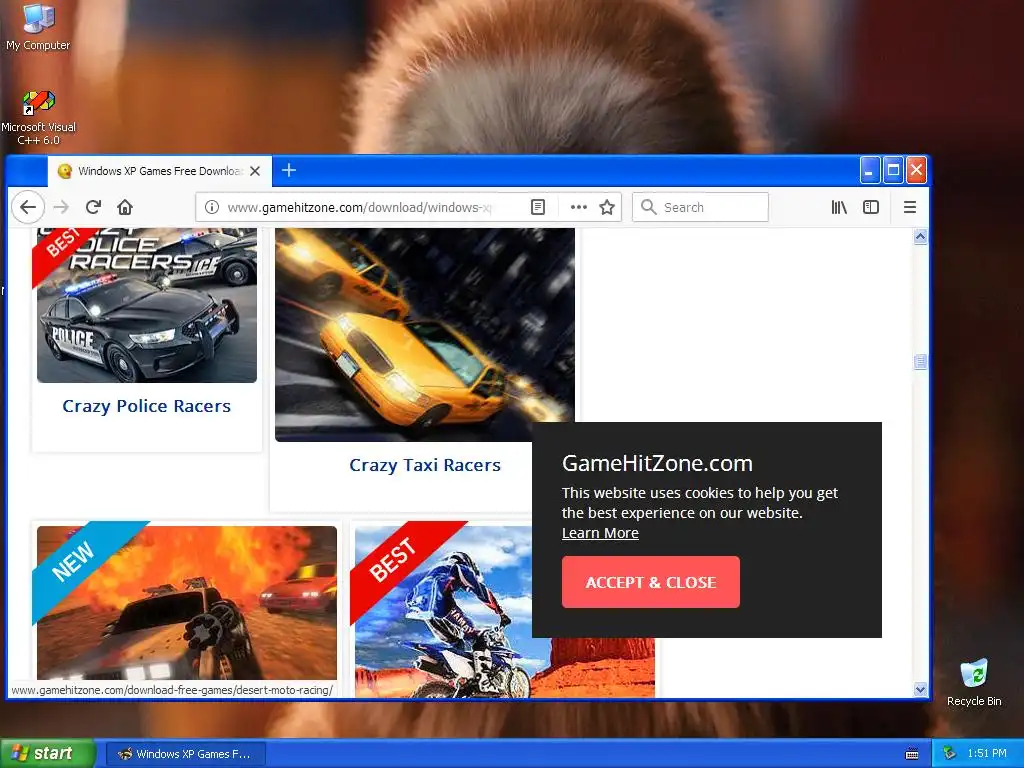Select the Windows XP Games Free Download tab
Viewport: 1024px width, 768px height.
coord(159,171)
